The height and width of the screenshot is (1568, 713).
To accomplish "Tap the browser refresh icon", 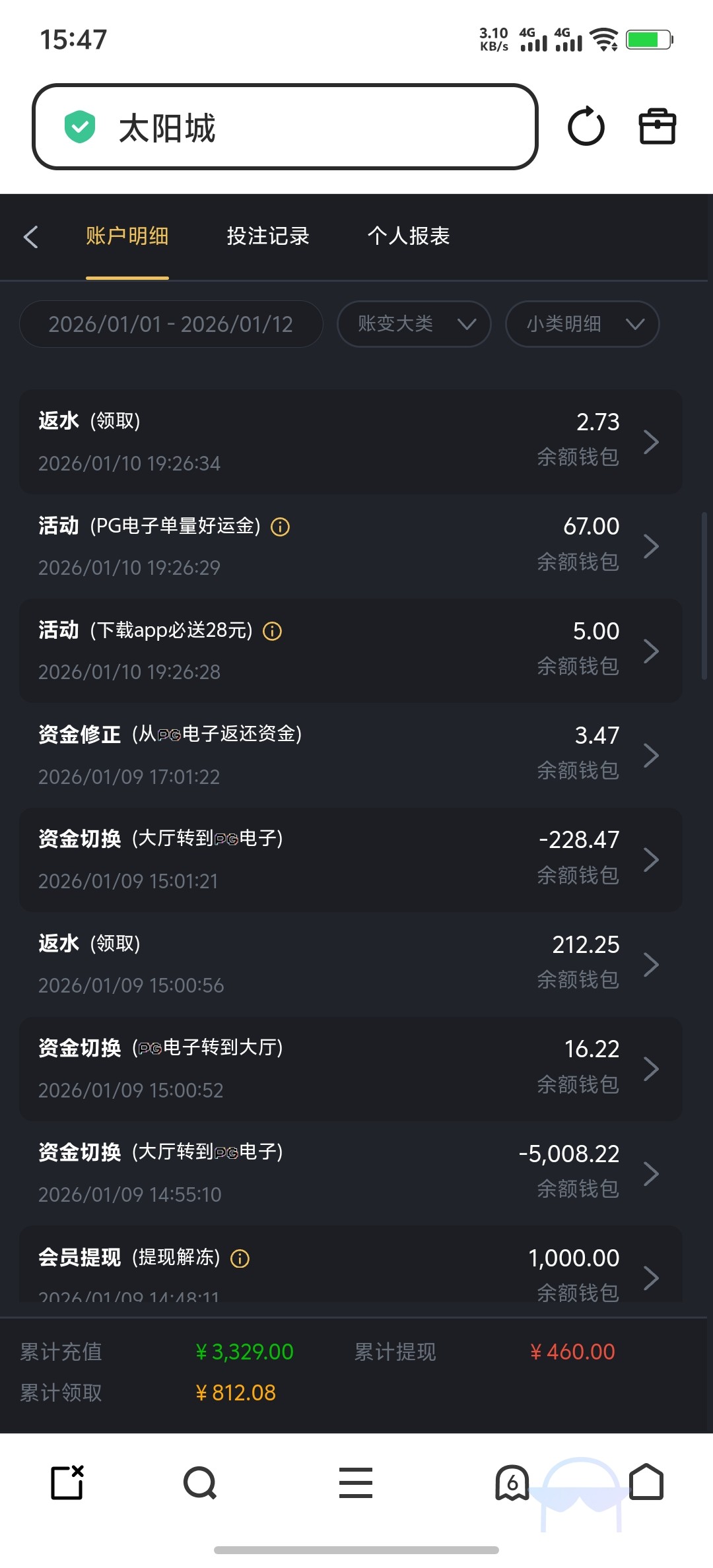I will coord(586,127).
